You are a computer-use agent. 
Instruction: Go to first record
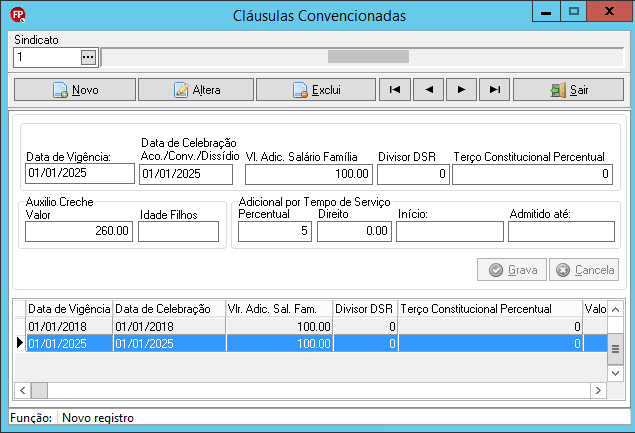tap(395, 90)
